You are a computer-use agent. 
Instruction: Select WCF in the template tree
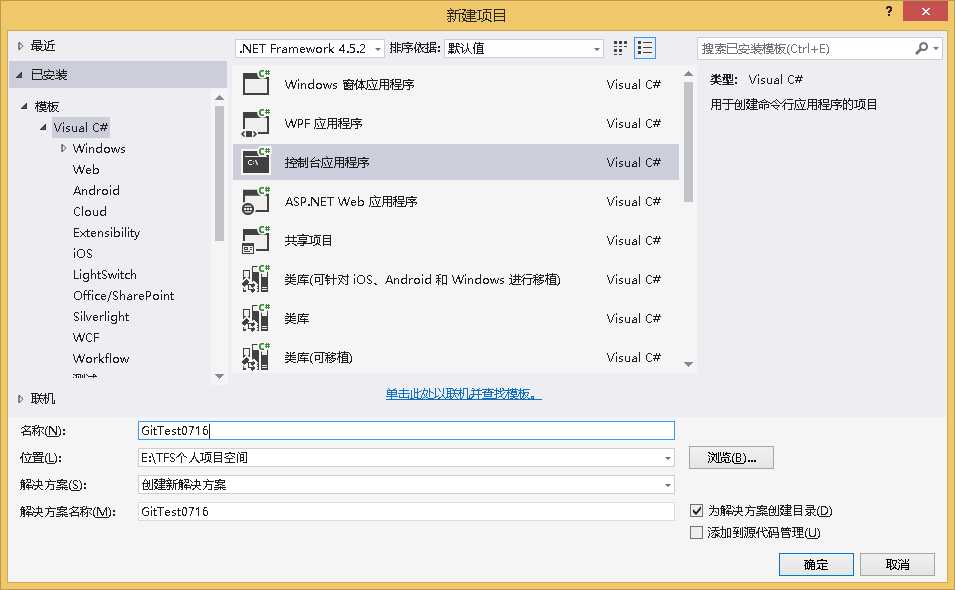pyautogui.click(x=86, y=337)
